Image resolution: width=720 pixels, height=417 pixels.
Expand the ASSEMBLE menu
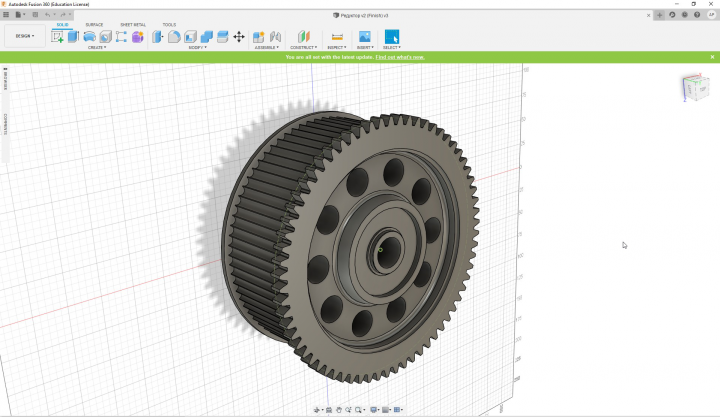tap(267, 47)
